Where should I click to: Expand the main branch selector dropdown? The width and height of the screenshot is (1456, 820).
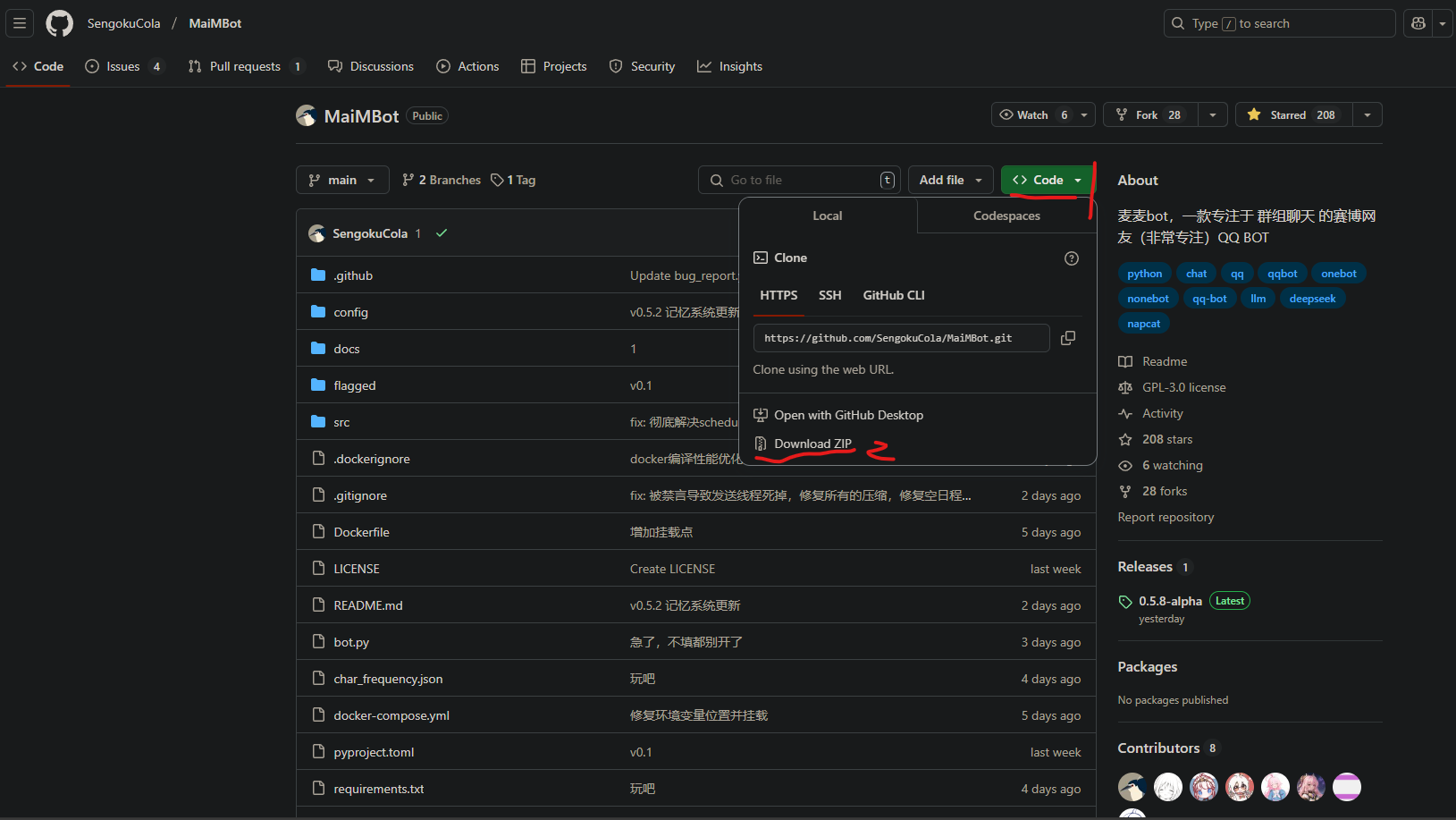point(342,180)
